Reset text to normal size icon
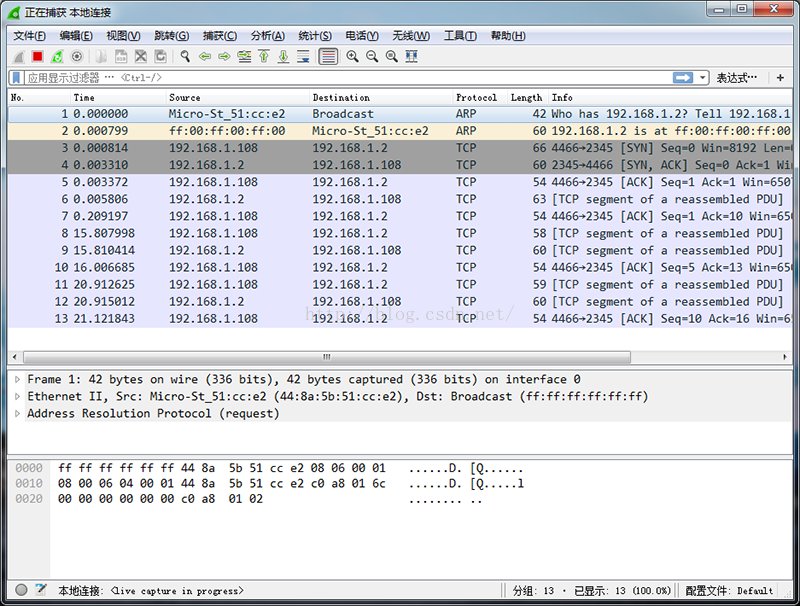This screenshot has width=800, height=606. [x=391, y=57]
